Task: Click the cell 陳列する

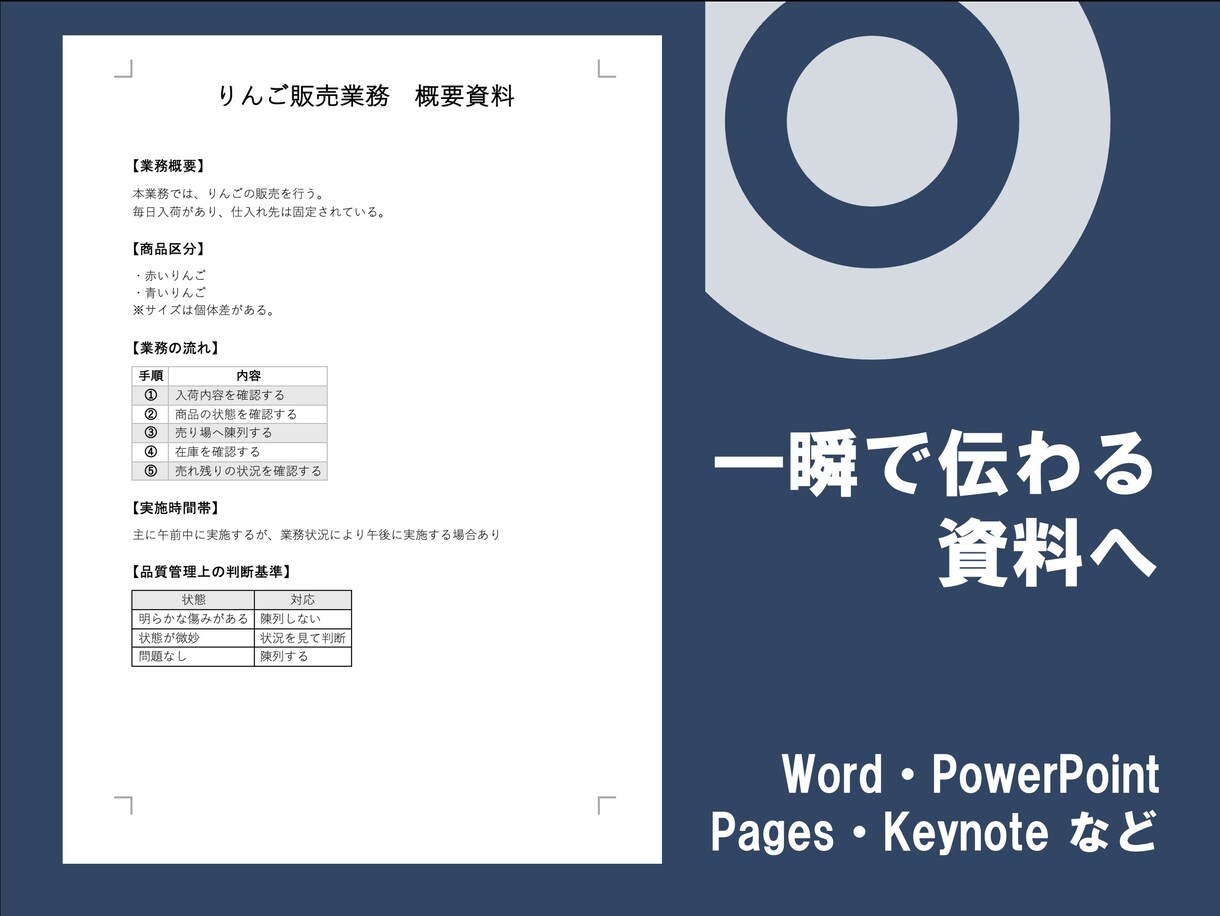Action: coord(303,657)
